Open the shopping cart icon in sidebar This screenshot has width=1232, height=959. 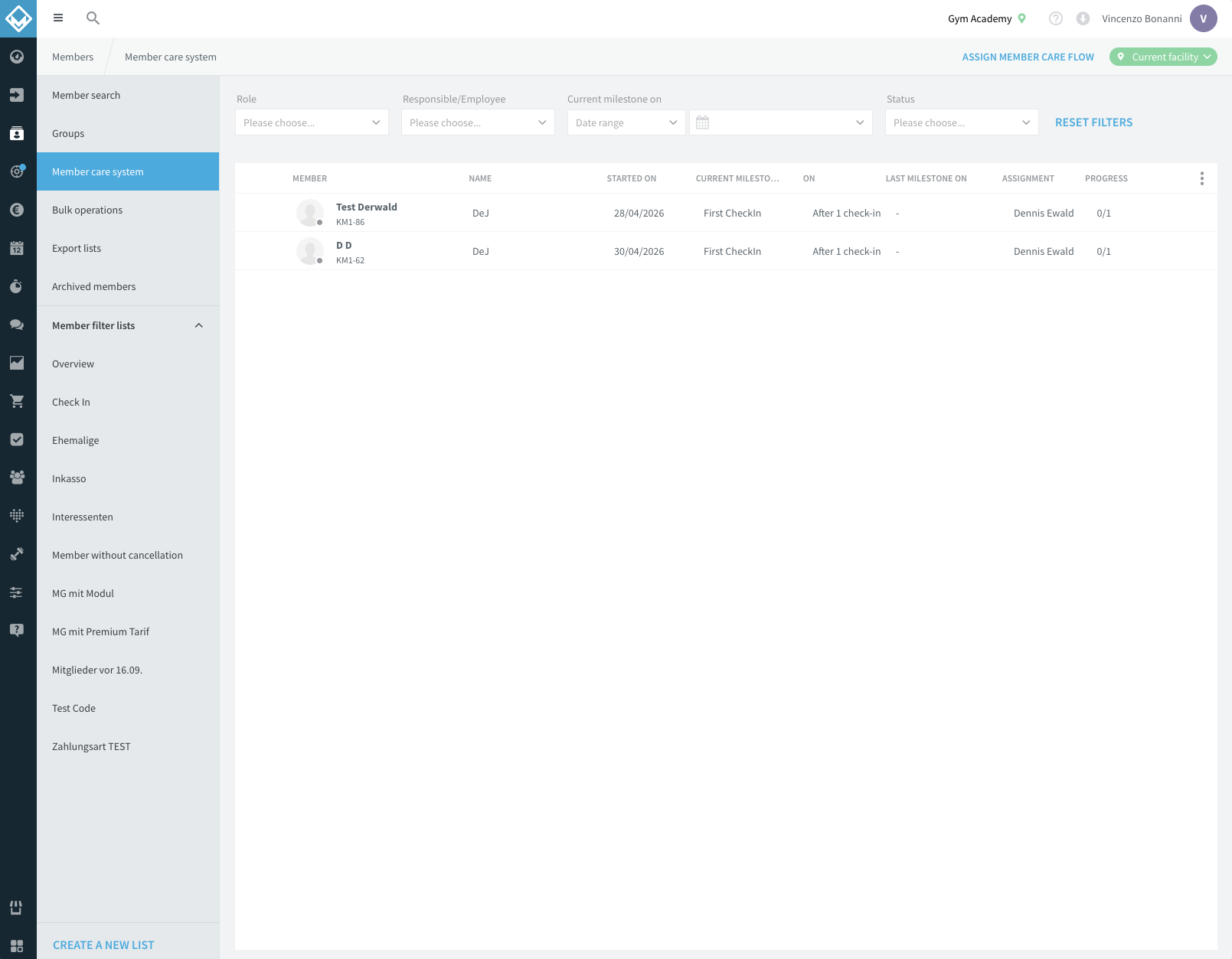pyautogui.click(x=17, y=401)
